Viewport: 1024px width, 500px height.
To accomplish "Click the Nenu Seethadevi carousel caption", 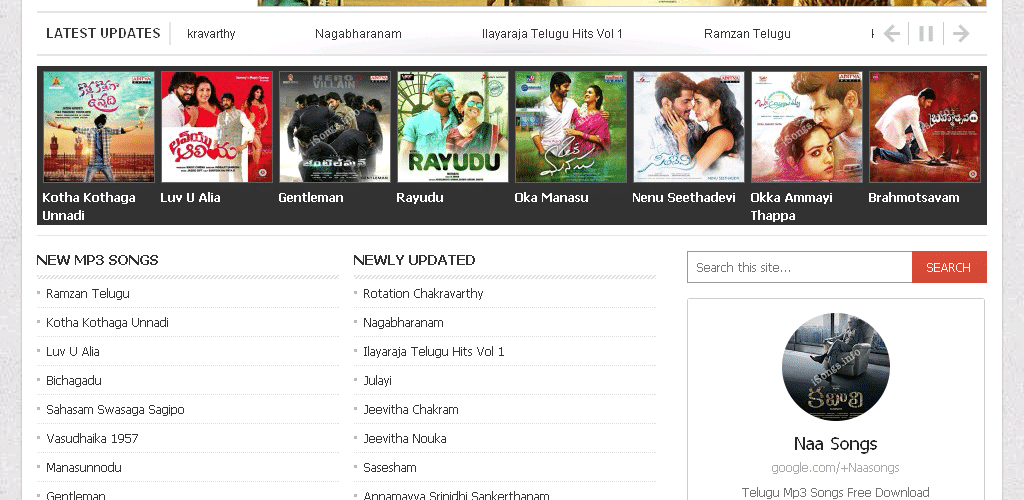I will (x=684, y=197).
